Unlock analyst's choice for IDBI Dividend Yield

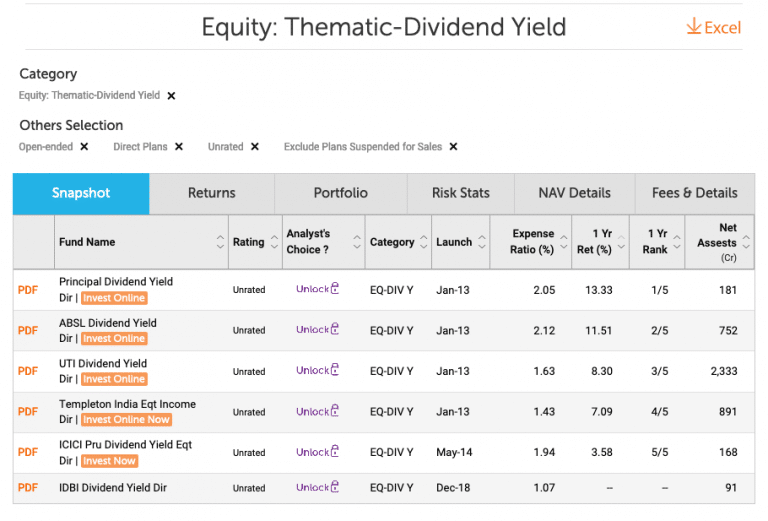pyautogui.click(x=317, y=487)
